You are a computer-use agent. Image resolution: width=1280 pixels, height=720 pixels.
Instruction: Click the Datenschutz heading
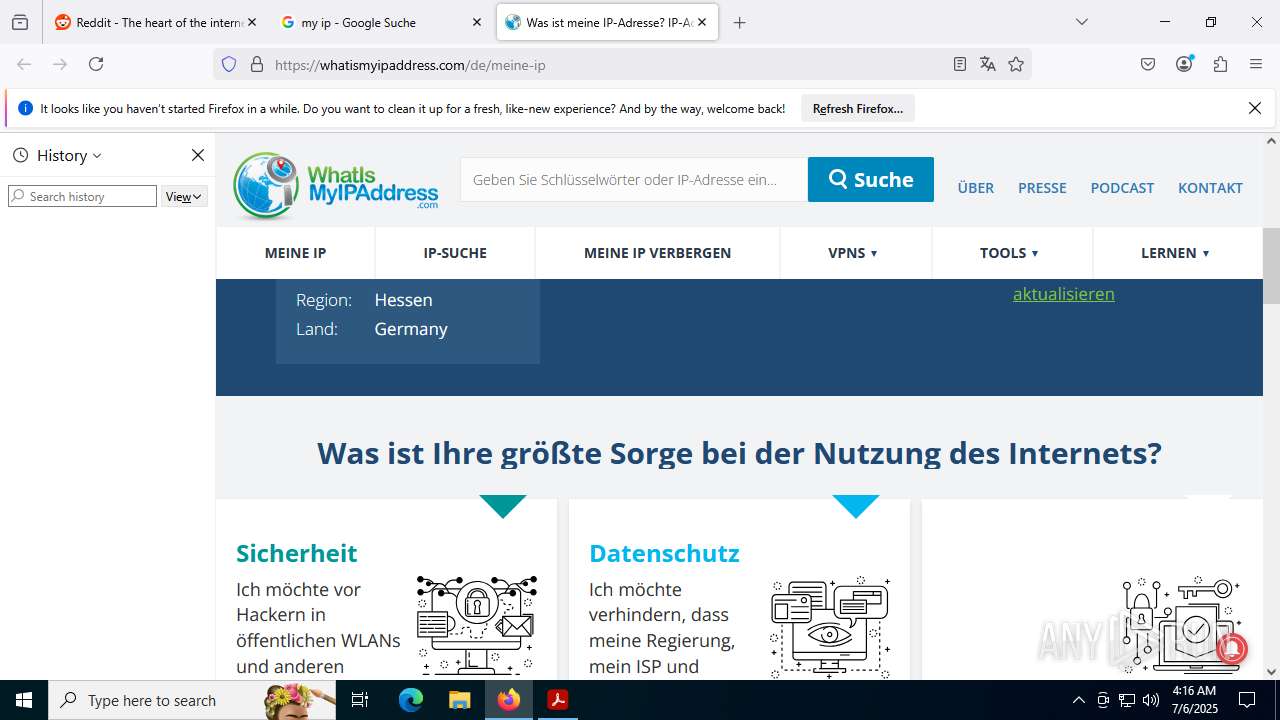point(664,553)
